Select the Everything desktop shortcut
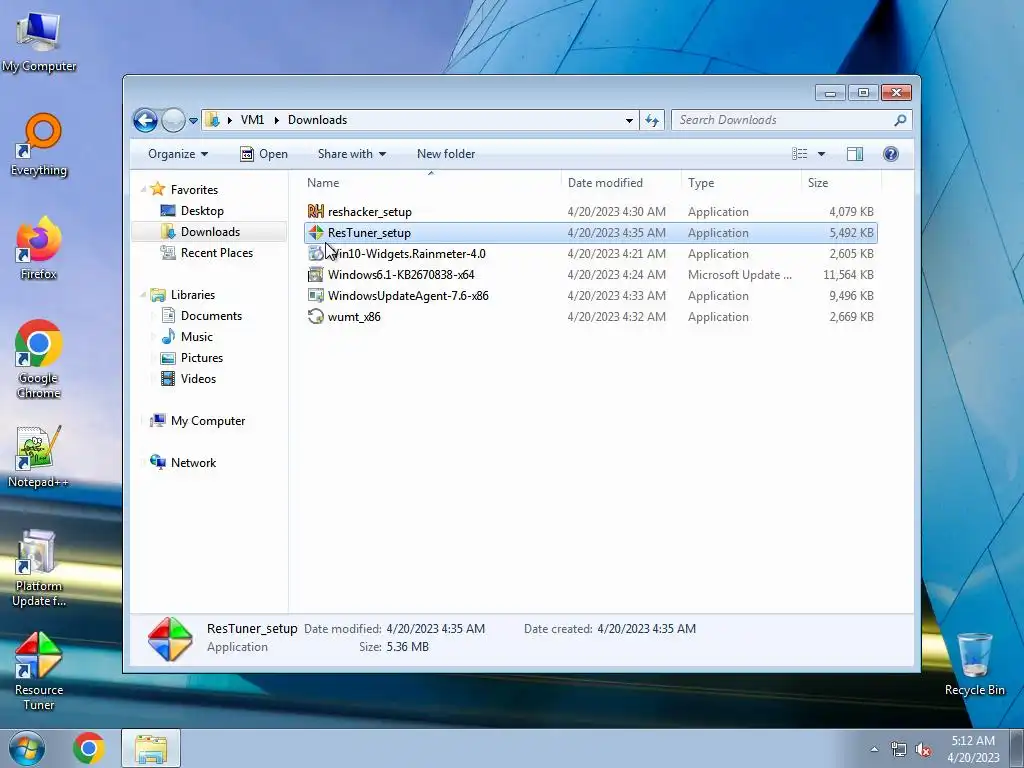The width and height of the screenshot is (1024, 768). (x=39, y=145)
